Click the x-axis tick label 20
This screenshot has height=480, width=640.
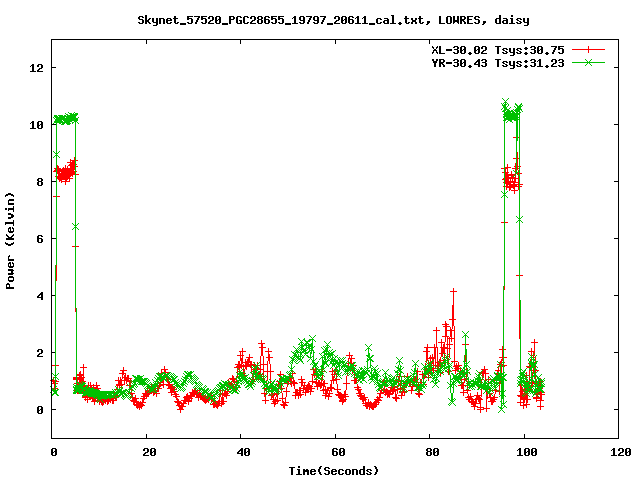(x=149, y=452)
